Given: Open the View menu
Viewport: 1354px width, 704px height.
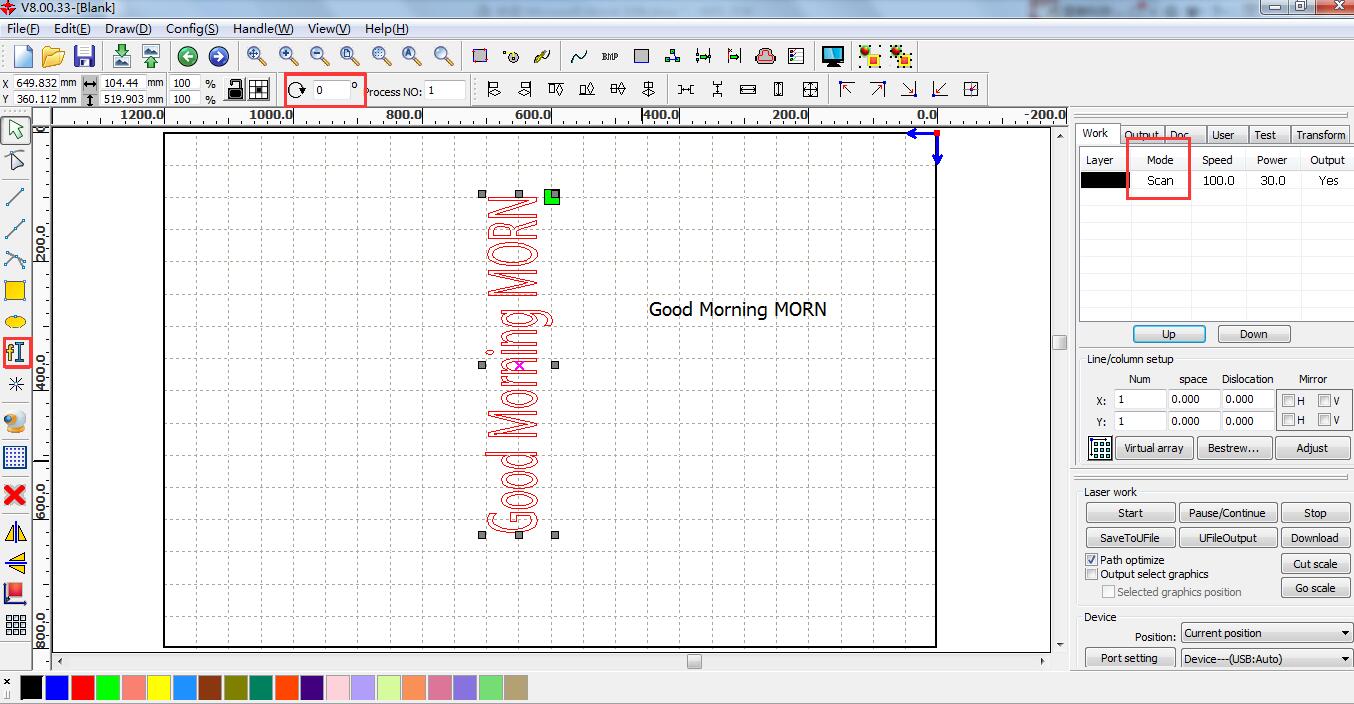Looking at the screenshot, I should click(x=329, y=29).
